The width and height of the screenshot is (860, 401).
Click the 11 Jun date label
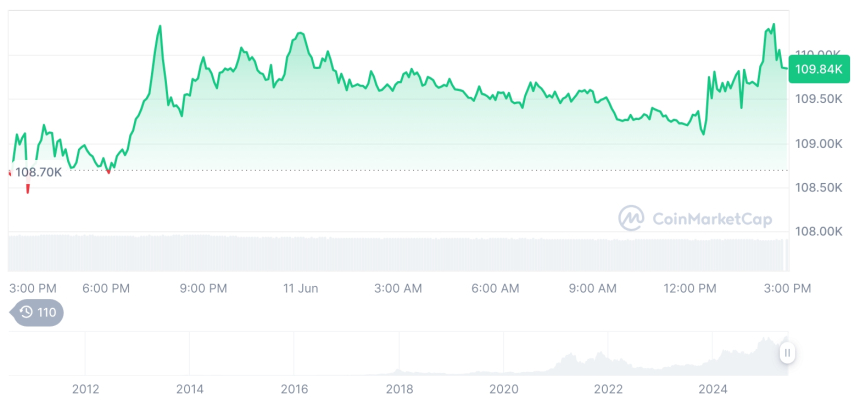point(300,288)
